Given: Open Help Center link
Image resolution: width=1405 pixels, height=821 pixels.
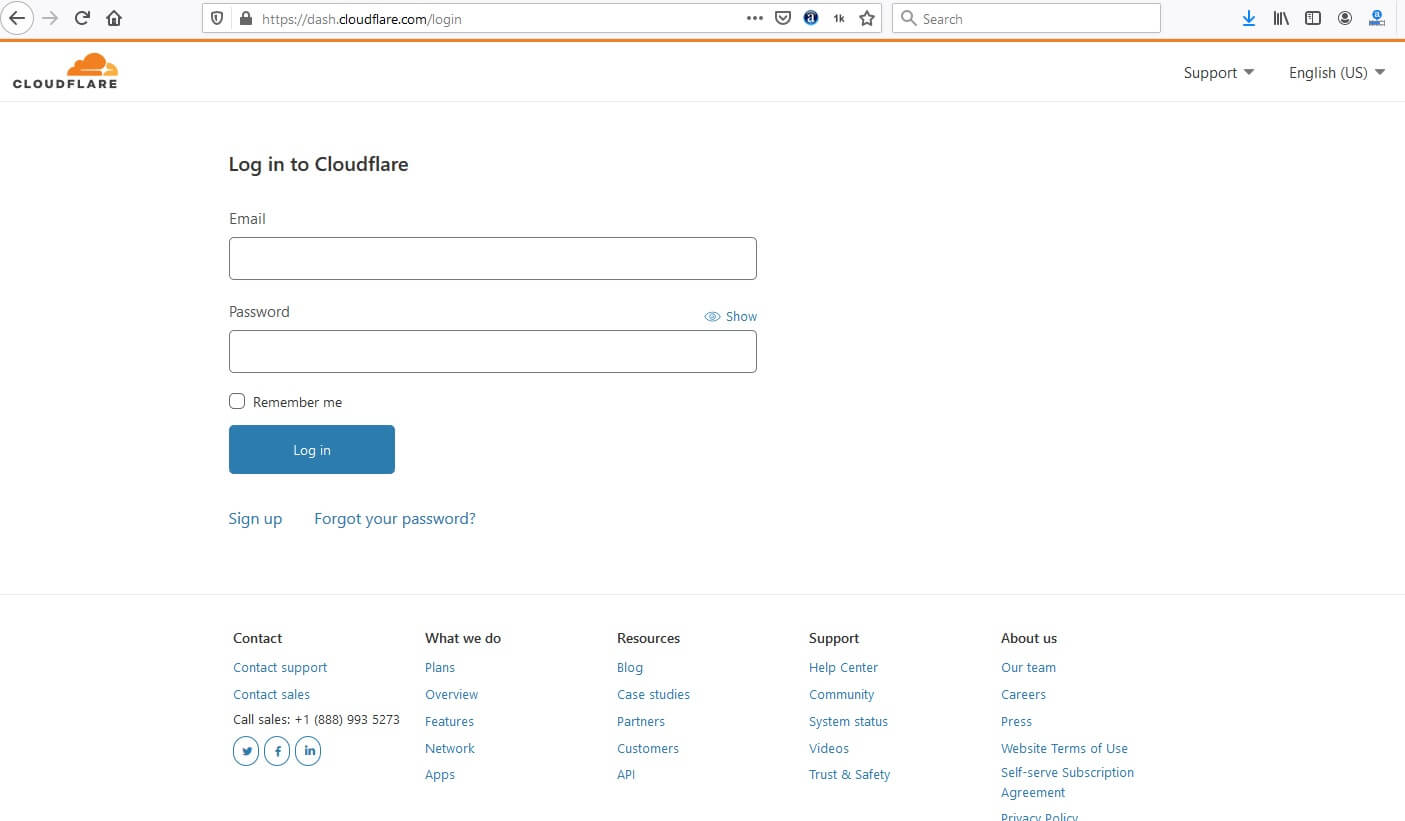Looking at the screenshot, I should coord(844,667).
